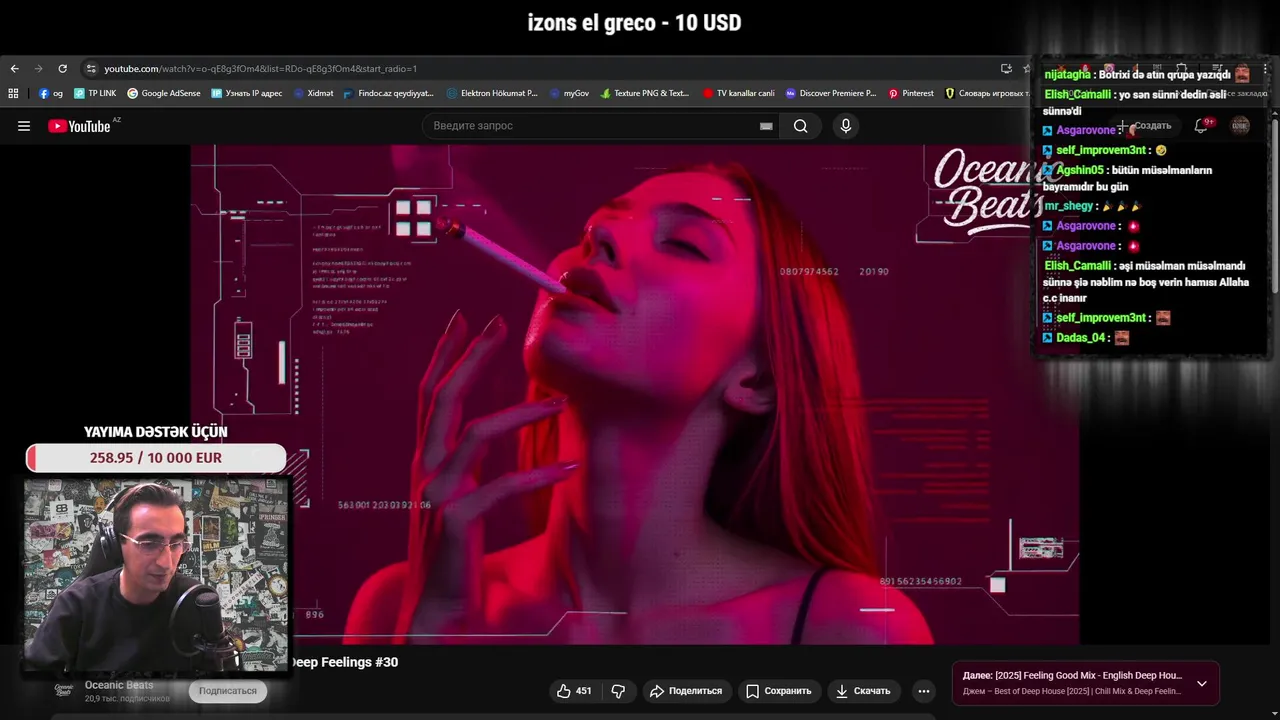Open the Pinterest bookmark
The height and width of the screenshot is (720, 1280).
pyautogui.click(x=911, y=93)
